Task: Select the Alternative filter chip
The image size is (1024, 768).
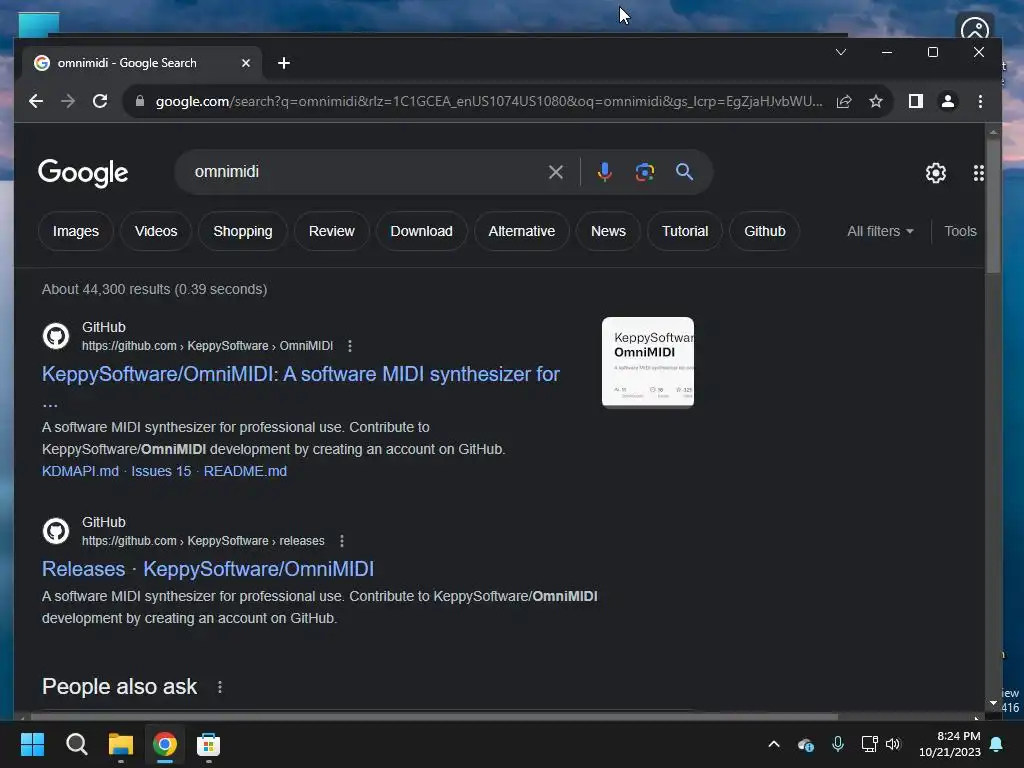Action: pyautogui.click(x=522, y=231)
